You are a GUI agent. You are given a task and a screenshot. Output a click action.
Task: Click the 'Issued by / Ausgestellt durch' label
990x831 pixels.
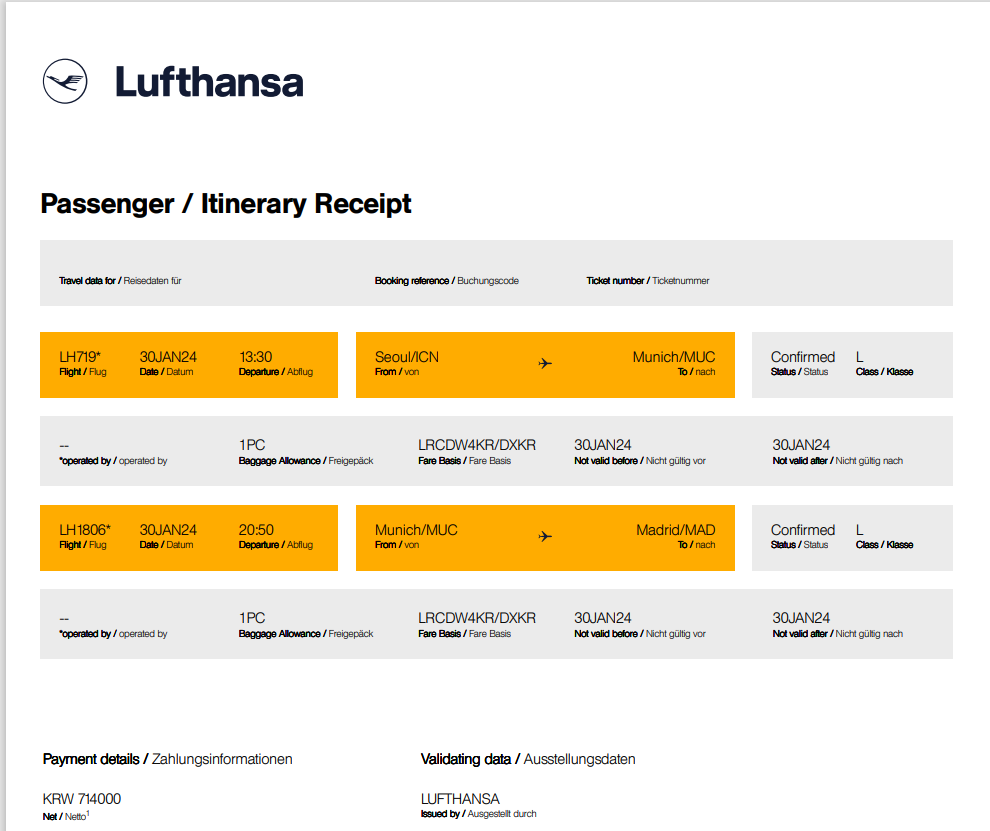coord(479,814)
